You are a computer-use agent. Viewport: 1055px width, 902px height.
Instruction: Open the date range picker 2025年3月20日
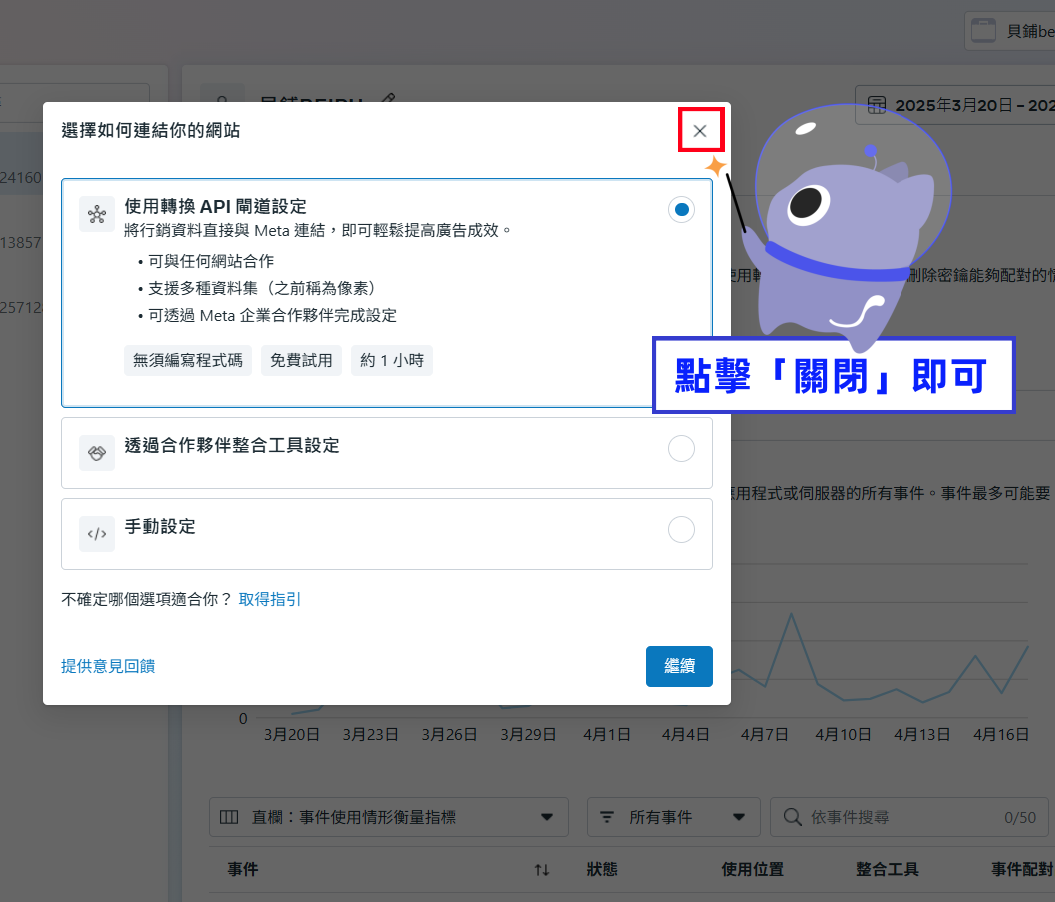point(955,105)
